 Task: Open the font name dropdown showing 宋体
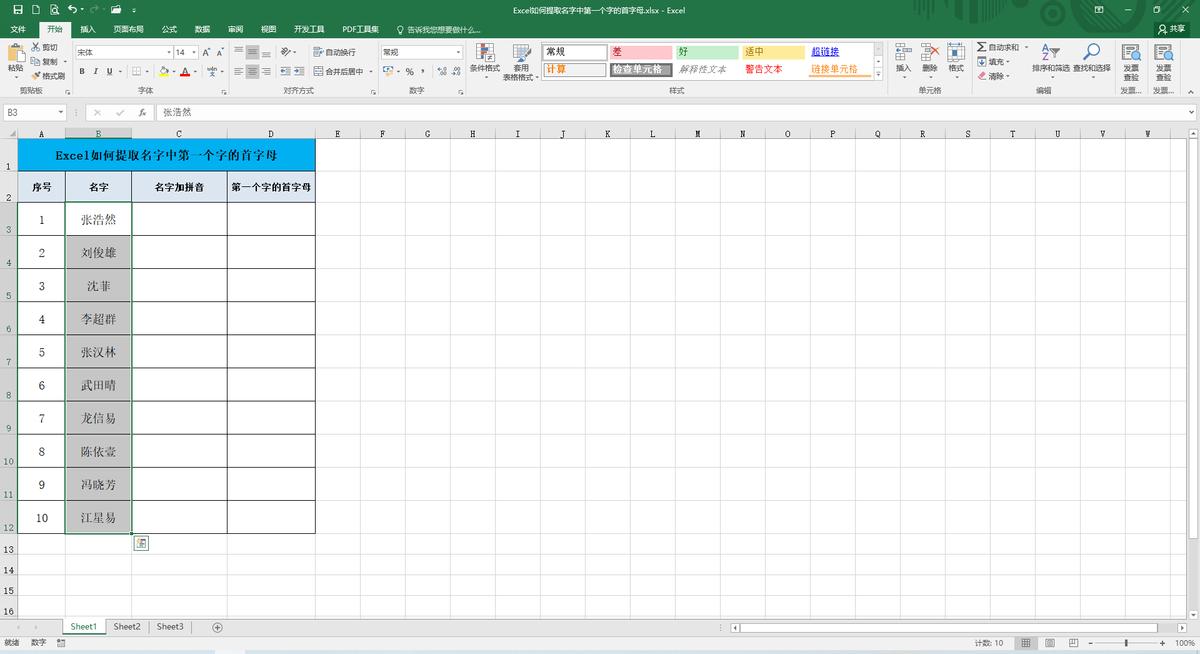click(x=169, y=52)
